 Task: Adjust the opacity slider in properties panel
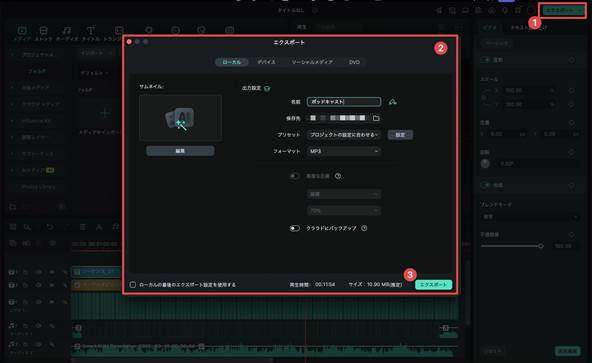[x=541, y=246]
